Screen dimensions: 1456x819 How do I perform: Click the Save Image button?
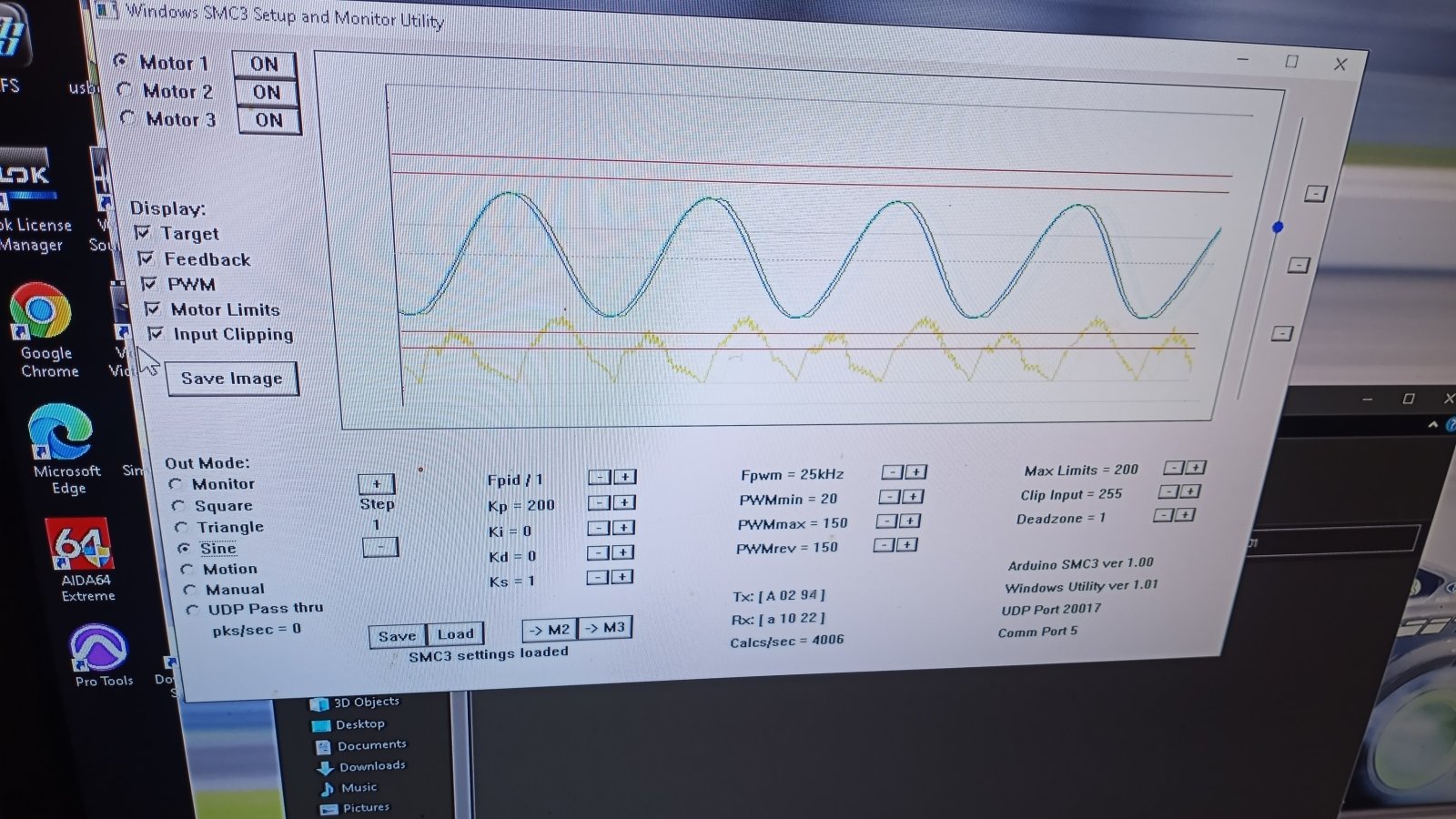click(232, 379)
